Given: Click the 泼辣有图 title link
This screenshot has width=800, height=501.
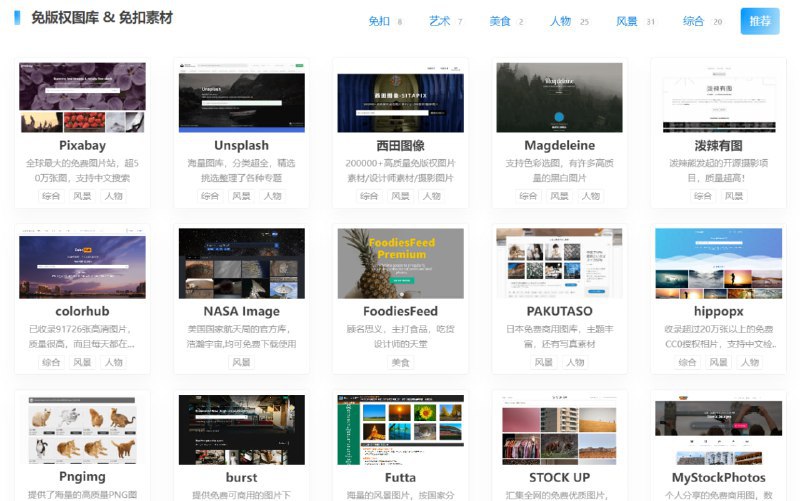Looking at the screenshot, I should point(718,145).
